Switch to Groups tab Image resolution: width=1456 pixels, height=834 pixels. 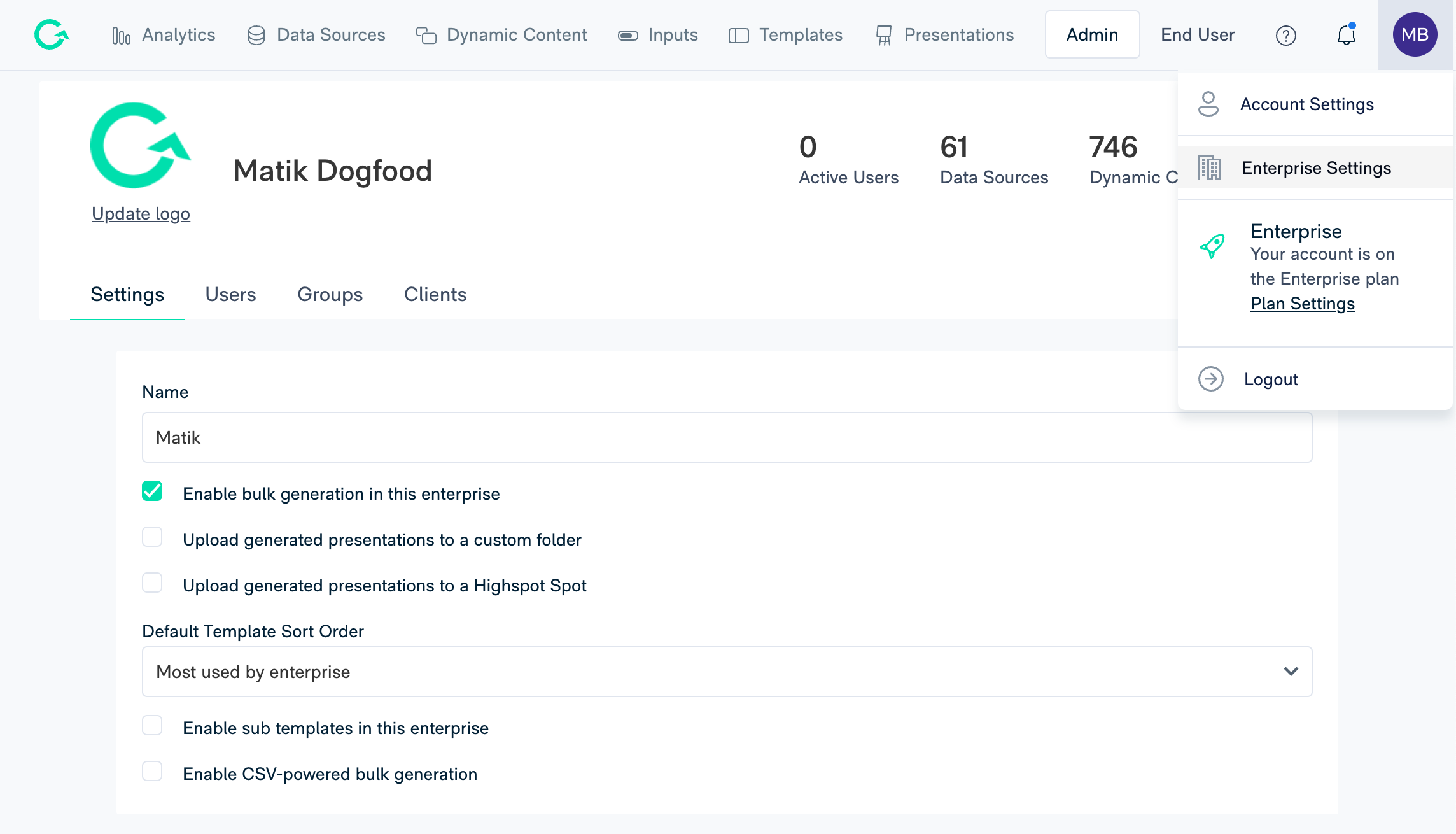pyautogui.click(x=330, y=293)
